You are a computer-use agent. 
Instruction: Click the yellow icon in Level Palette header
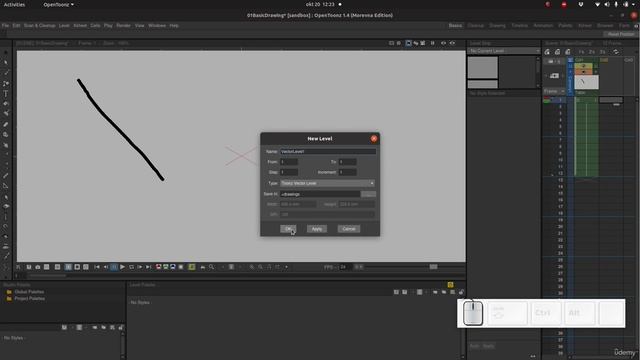(x=450, y=284)
